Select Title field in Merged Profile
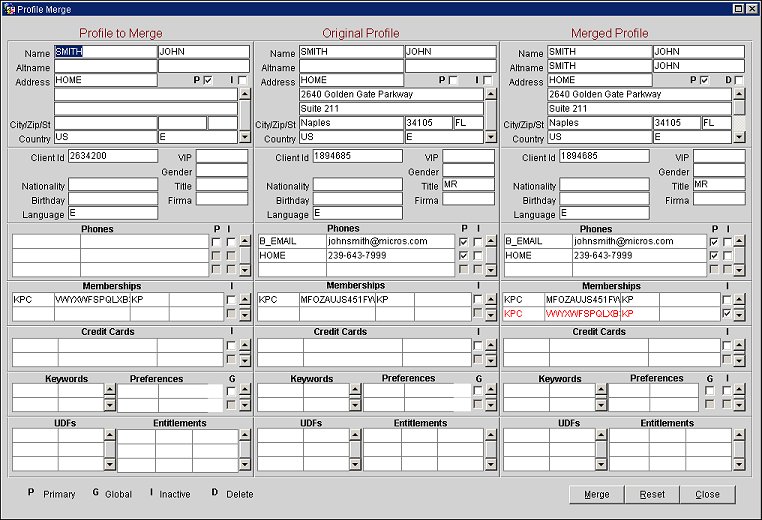This screenshot has width=762, height=520. [x=718, y=185]
